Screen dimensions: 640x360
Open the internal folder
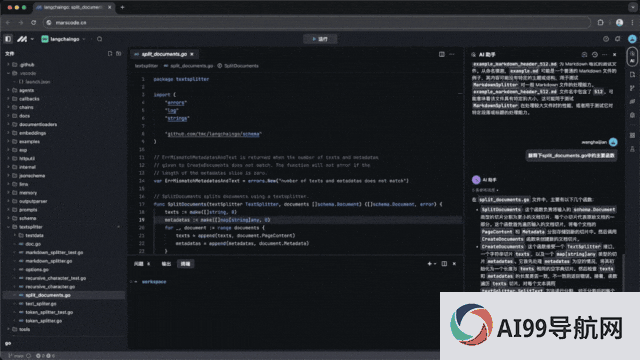tap(27, 167)
